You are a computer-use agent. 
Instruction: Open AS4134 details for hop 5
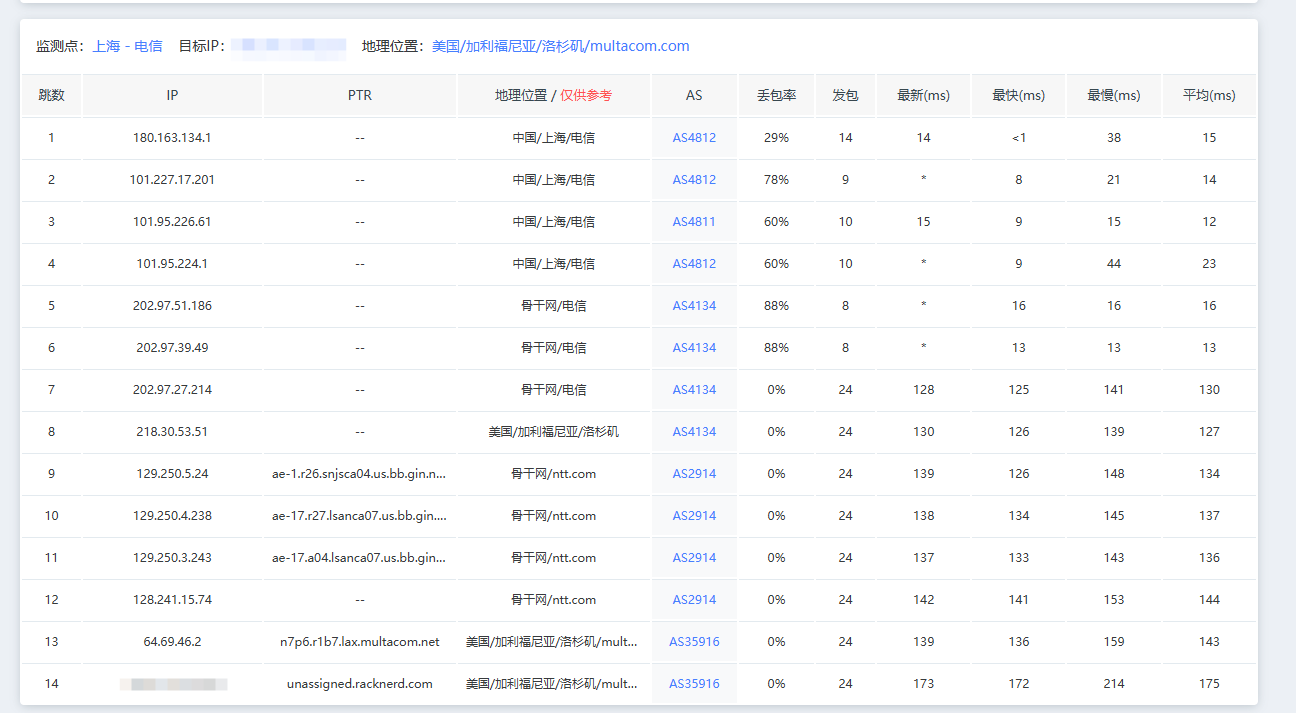pyautogui.click(x=694, y=305)
